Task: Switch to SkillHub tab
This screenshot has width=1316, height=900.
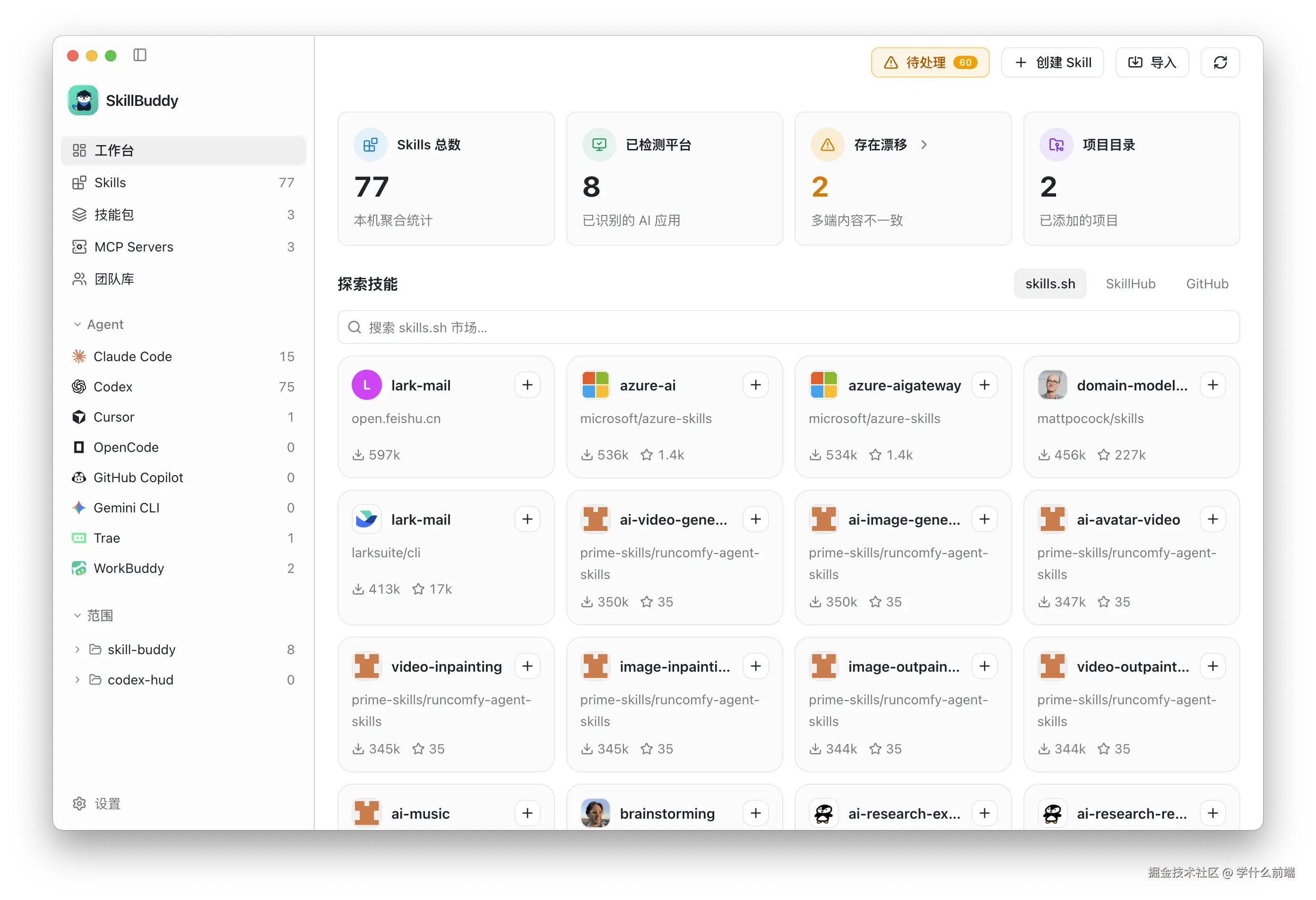Action: pos(1130,284)
